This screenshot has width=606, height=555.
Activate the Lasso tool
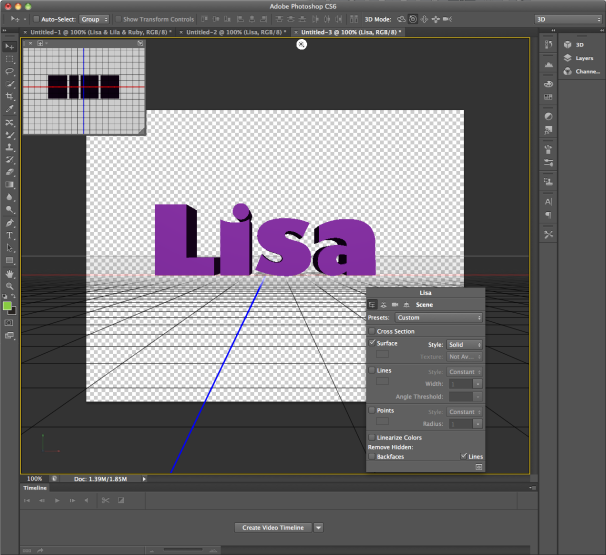pos(10,71)
